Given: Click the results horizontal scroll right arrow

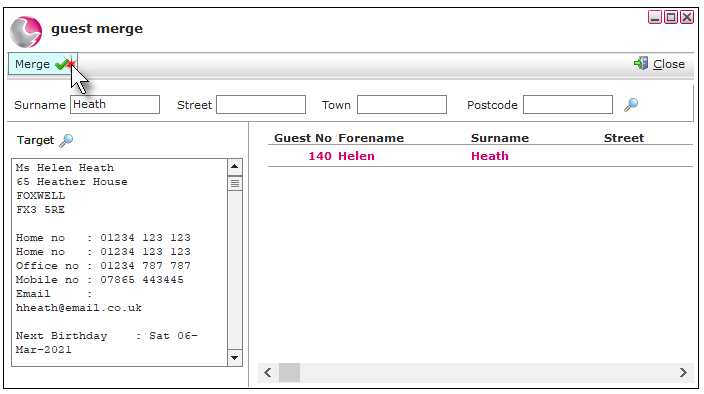Looking at the screenshot, I should (683, 372).
